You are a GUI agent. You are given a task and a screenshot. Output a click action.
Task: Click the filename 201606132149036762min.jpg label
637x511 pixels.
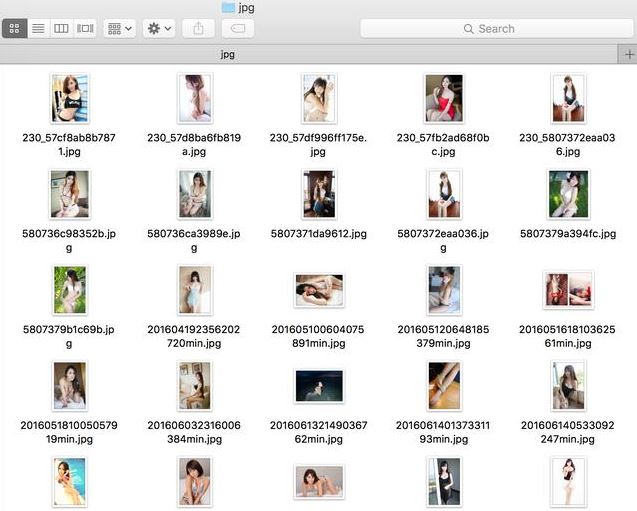pos(318,432)
